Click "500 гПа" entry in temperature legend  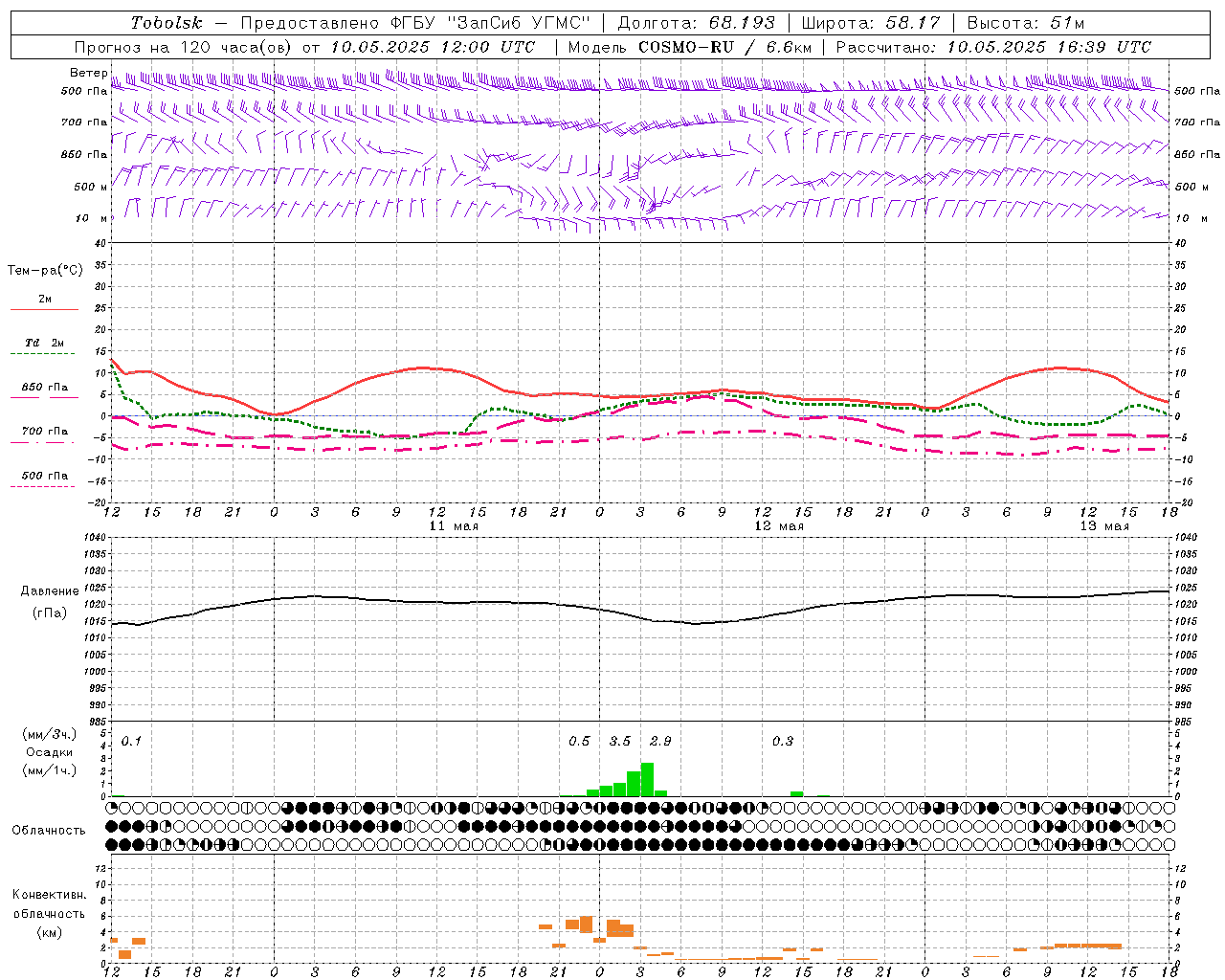pyautogui.click(x=45, y=476)
